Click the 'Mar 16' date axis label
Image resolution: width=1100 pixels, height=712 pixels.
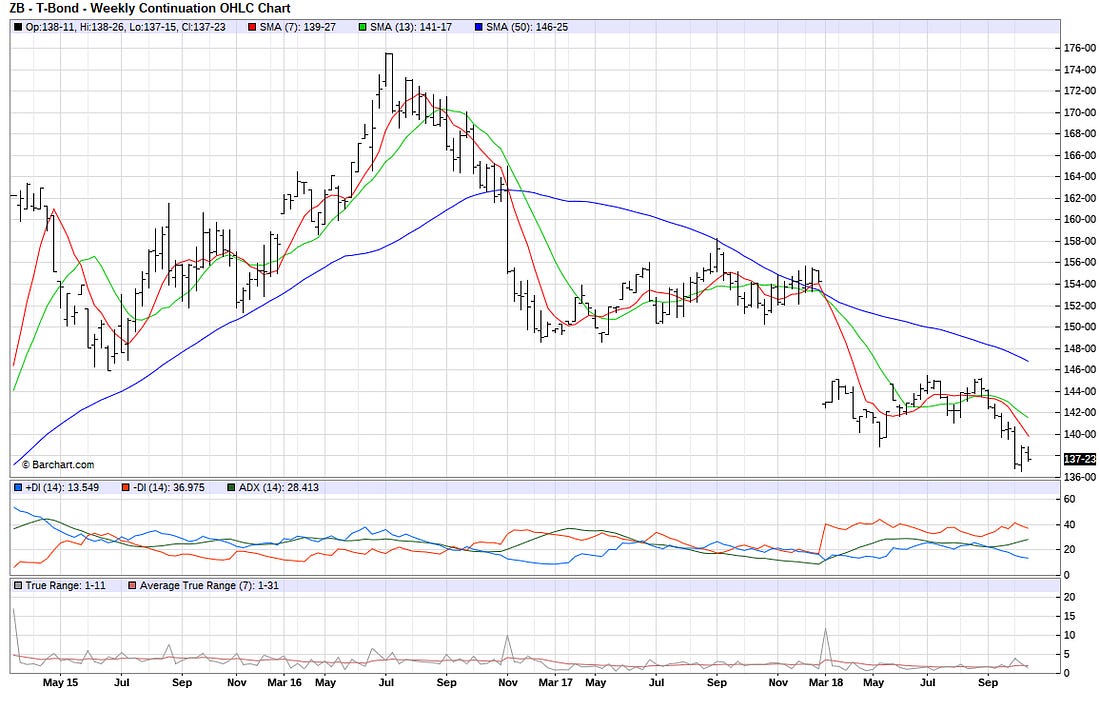tap(285, 683)
